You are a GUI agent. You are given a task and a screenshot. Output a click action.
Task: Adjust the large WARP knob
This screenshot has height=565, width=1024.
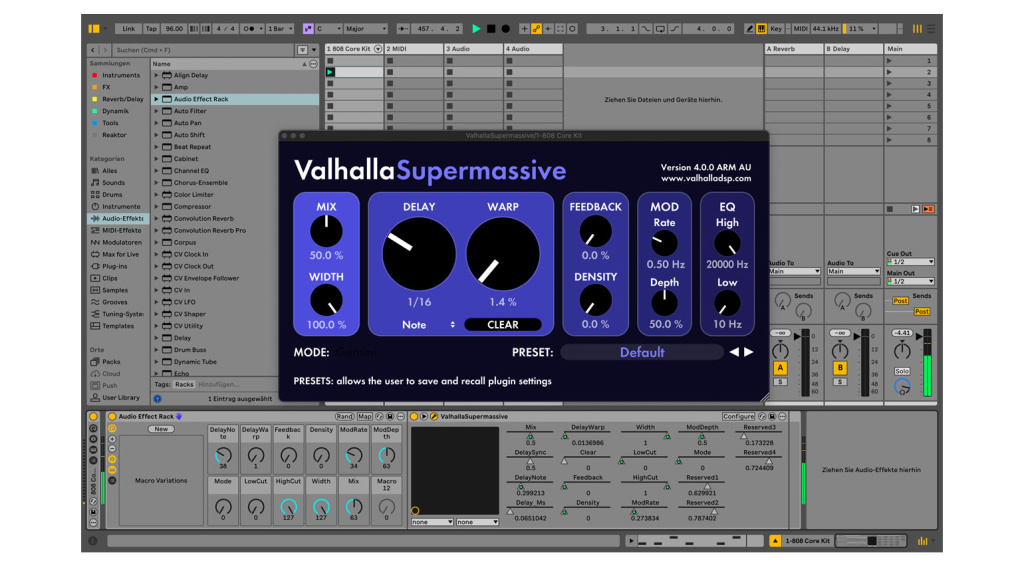pos(503,254)
